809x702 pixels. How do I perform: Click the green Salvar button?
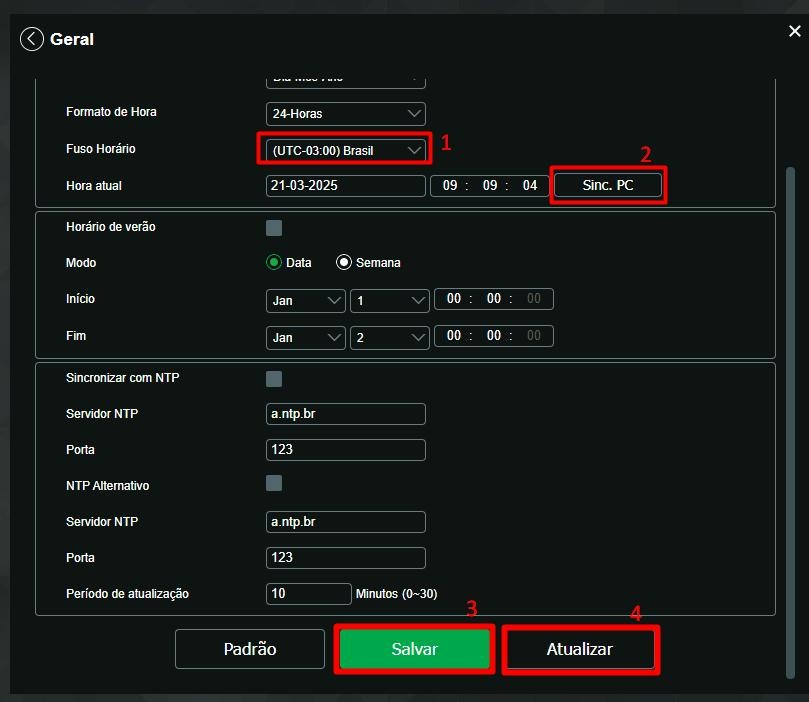[x=414, y=649]
